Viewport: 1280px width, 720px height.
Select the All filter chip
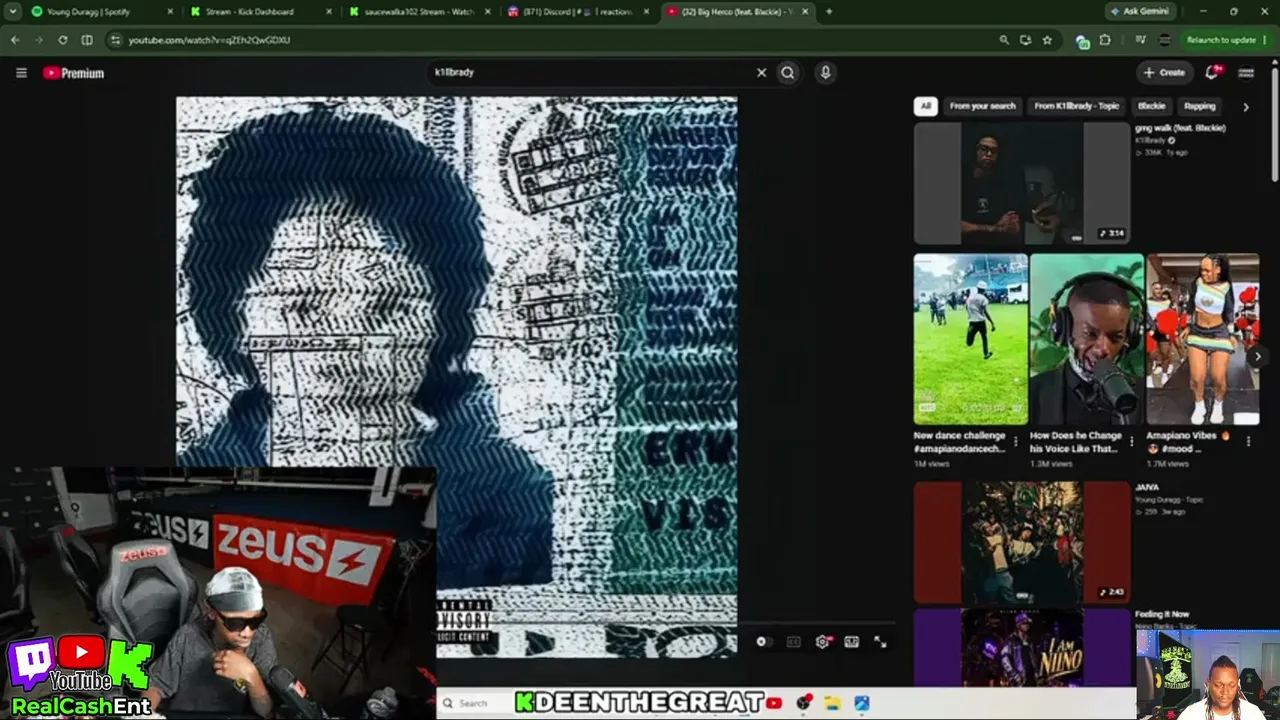point(926,106)
